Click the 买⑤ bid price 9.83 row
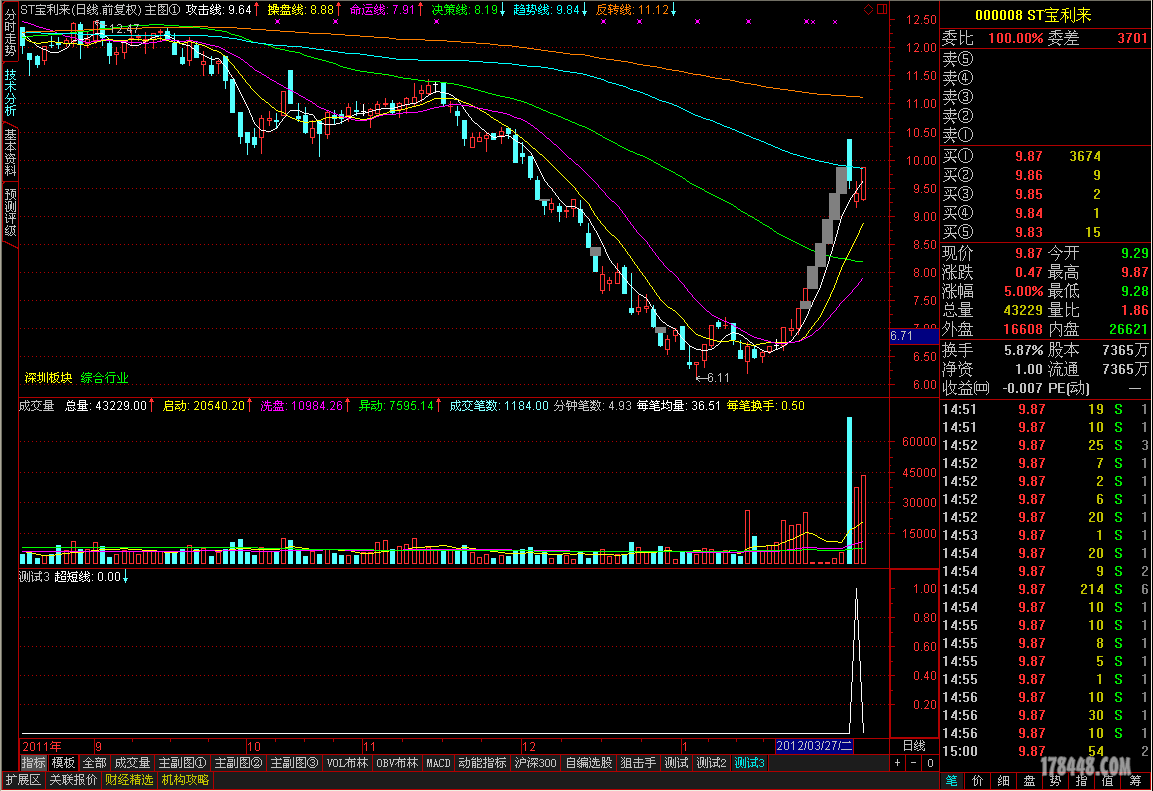Screen dimensions: 1153x791 coord(1046,232)
